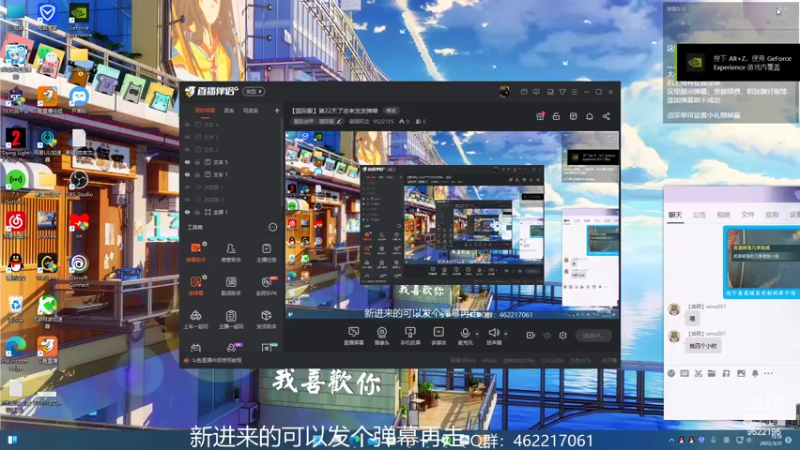Open the box-shaped delivery assistant tool
The height and width of the screenshot is (450, 800).
[x=266, y=319]
